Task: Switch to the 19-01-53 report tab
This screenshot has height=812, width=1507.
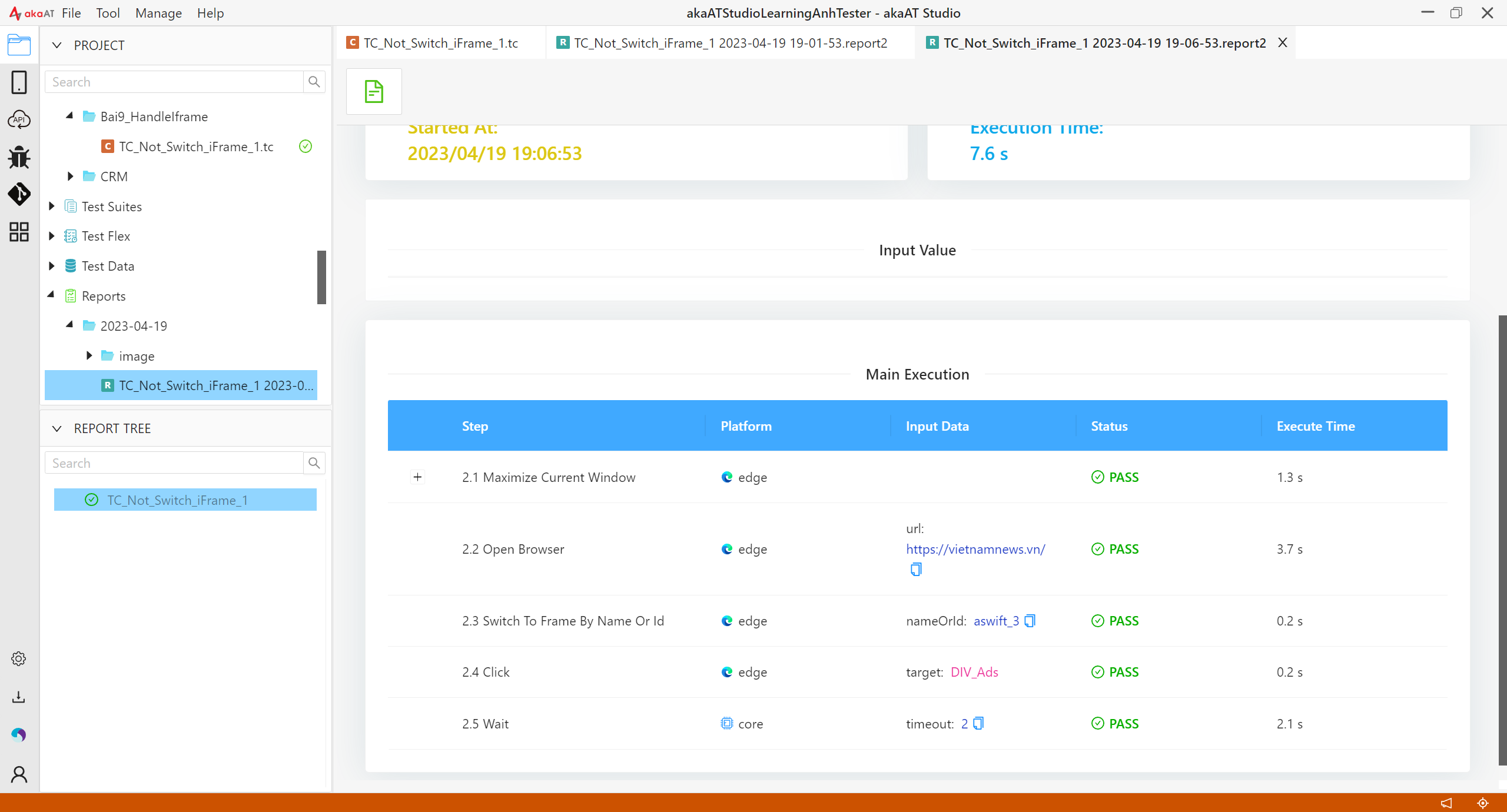Action: click(730, 43)
